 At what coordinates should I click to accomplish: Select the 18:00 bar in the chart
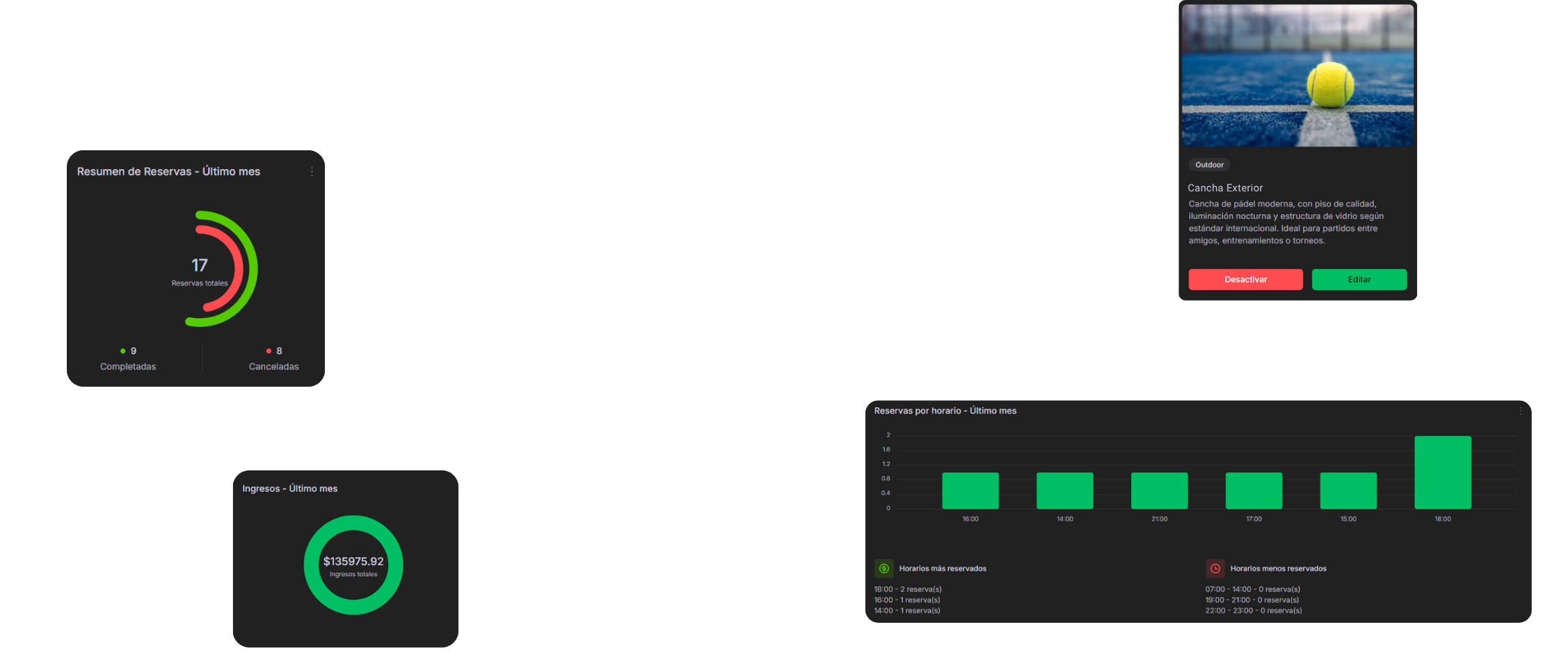[x=1442, y=472]
